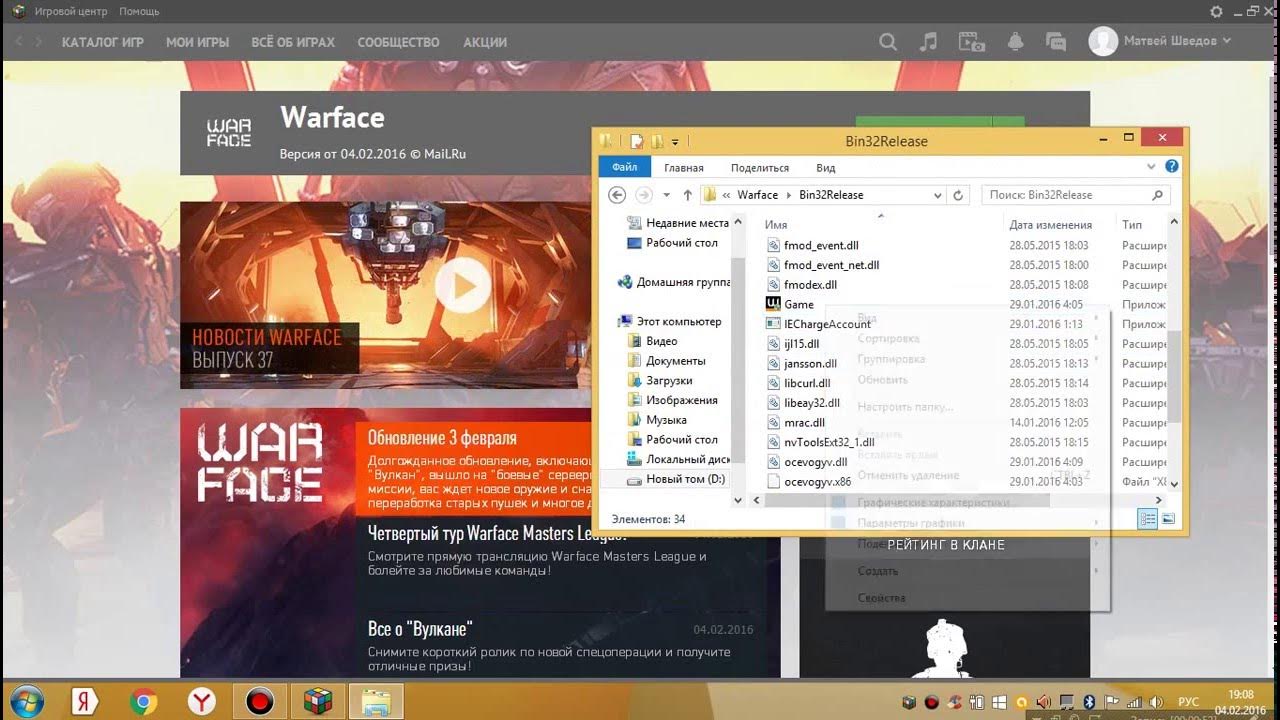Select the file fmodex.dll
This screenshot has height=720, width=1280.
click(809, 285)
